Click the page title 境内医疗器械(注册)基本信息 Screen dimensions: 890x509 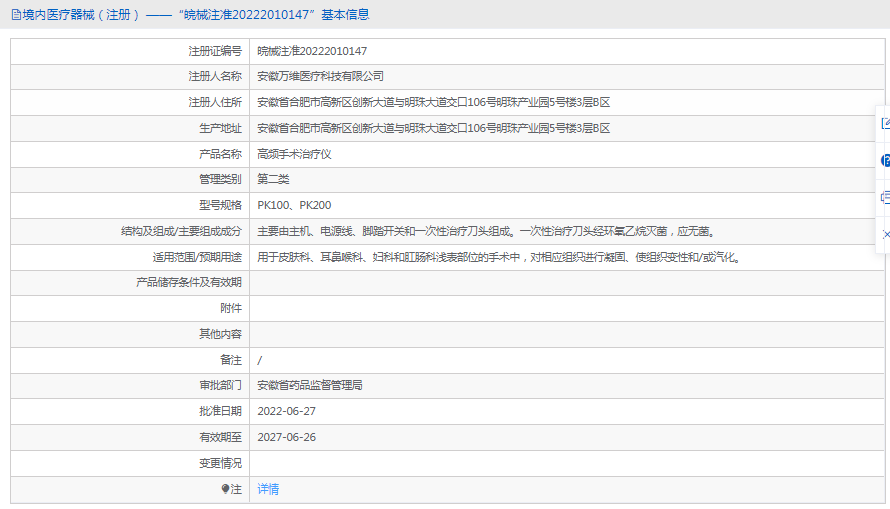tap(196, 15)
